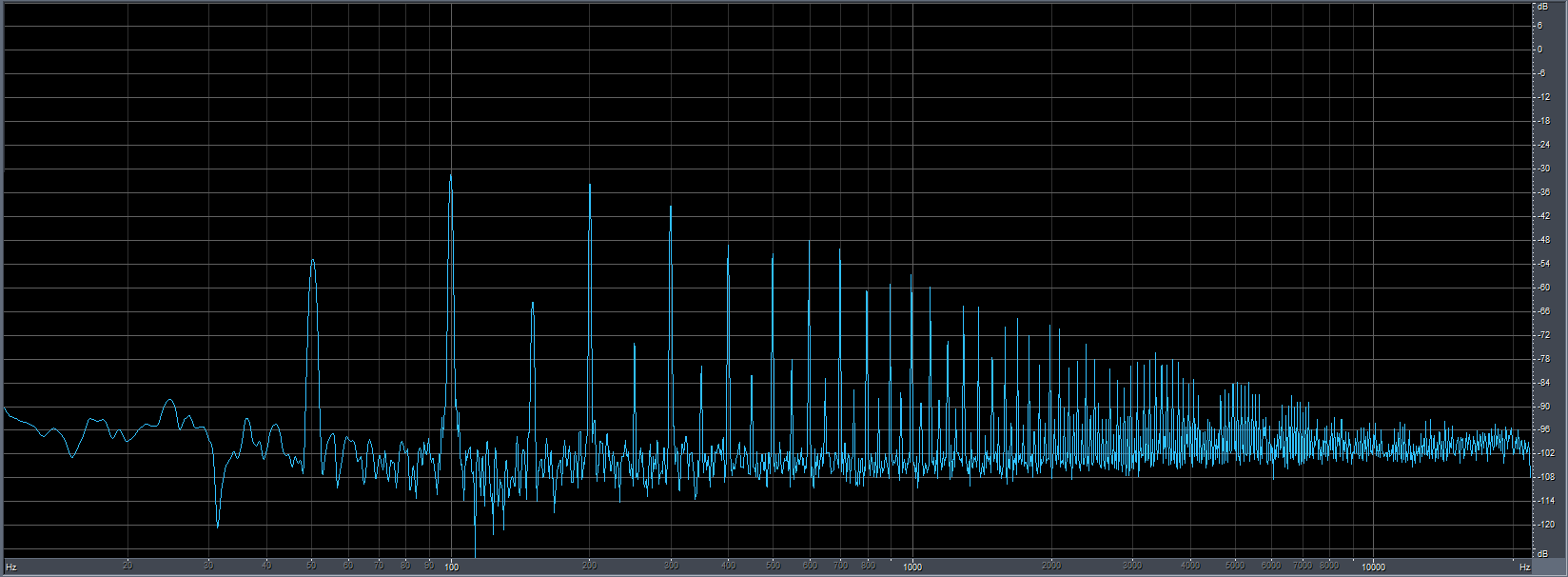This screenshot has width=1568, height=577.
Task: Click the top of the 150 Hz peak
Action: point(533,303)
